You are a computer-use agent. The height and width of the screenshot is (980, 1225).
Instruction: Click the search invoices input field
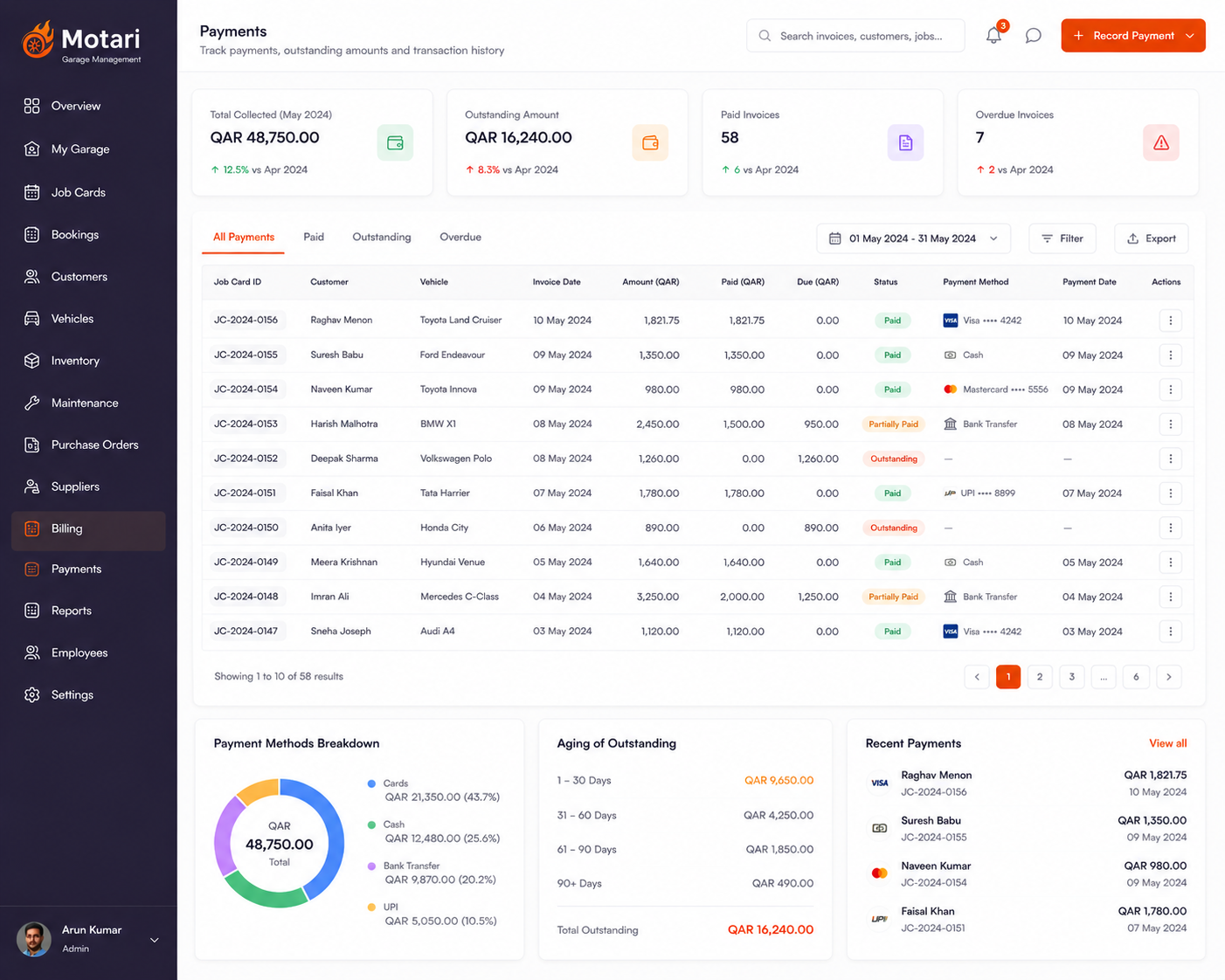pyautogui.click(x=855, y=36)
